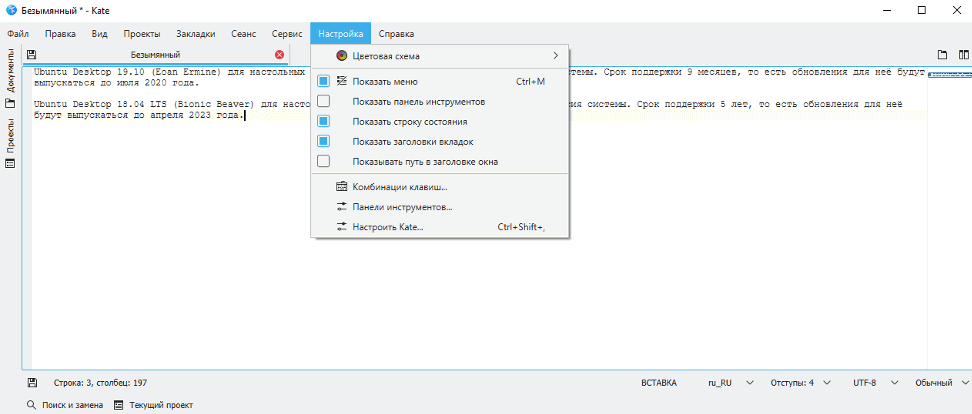Viewport: 972px width, 414px height.
Task: Click the project list icon in left sidebar
Action: click(10, 164)
